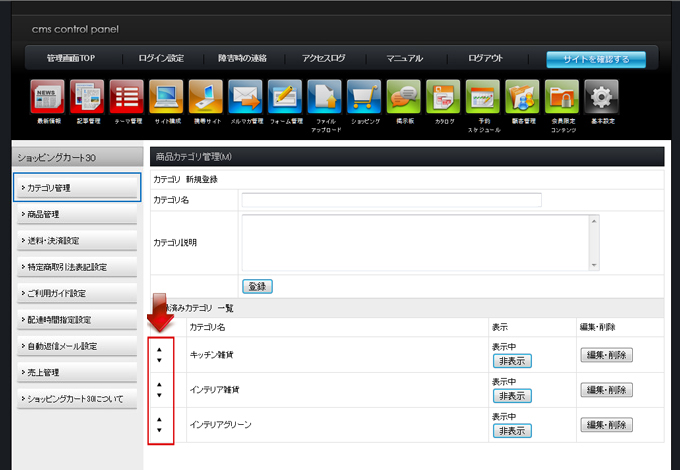Hide the インテリアグリーン category with 非表示
Screen dimensions: 680x470
coord(511,431)
